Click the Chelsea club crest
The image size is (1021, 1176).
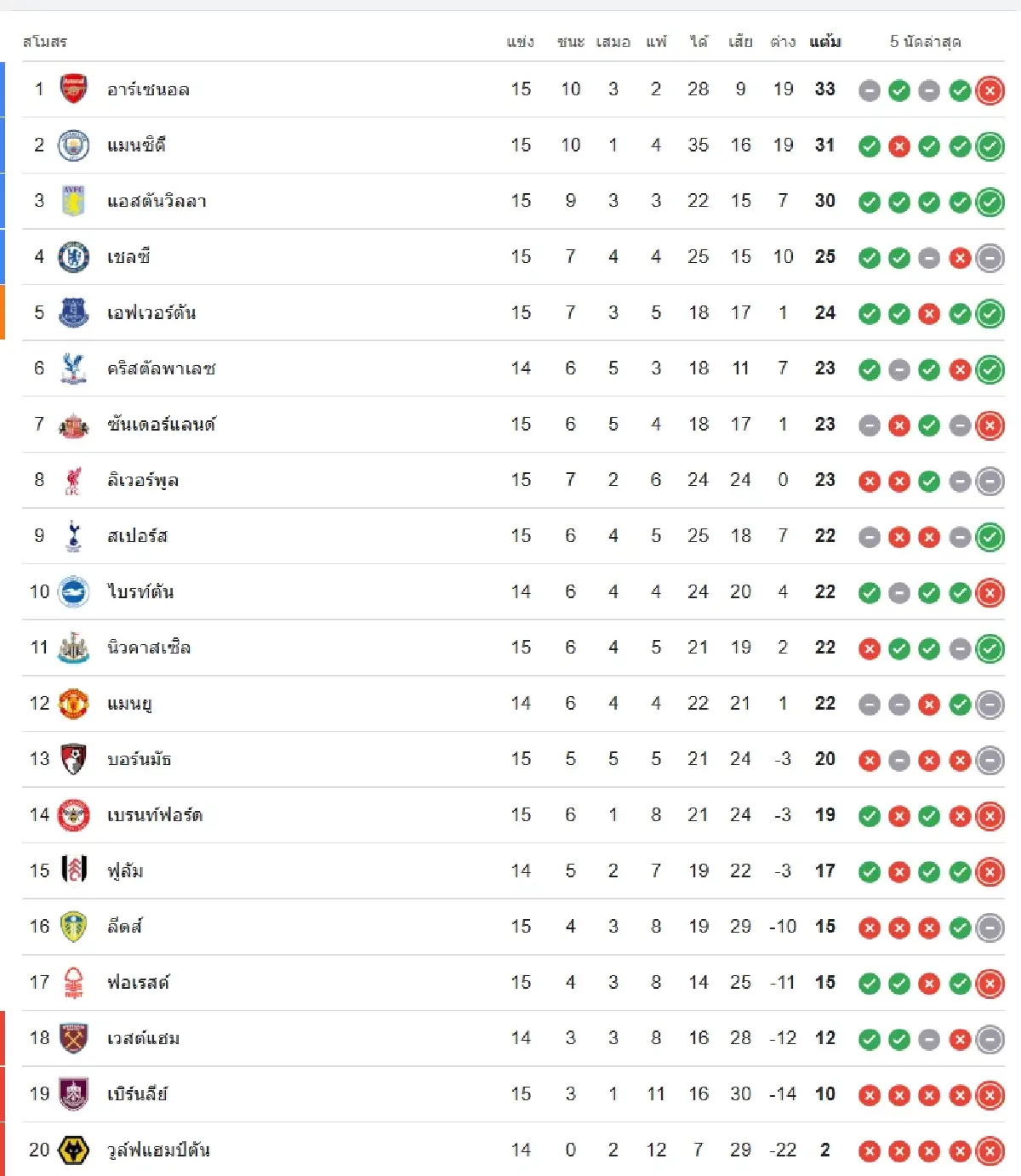click(x=74, y=257)
